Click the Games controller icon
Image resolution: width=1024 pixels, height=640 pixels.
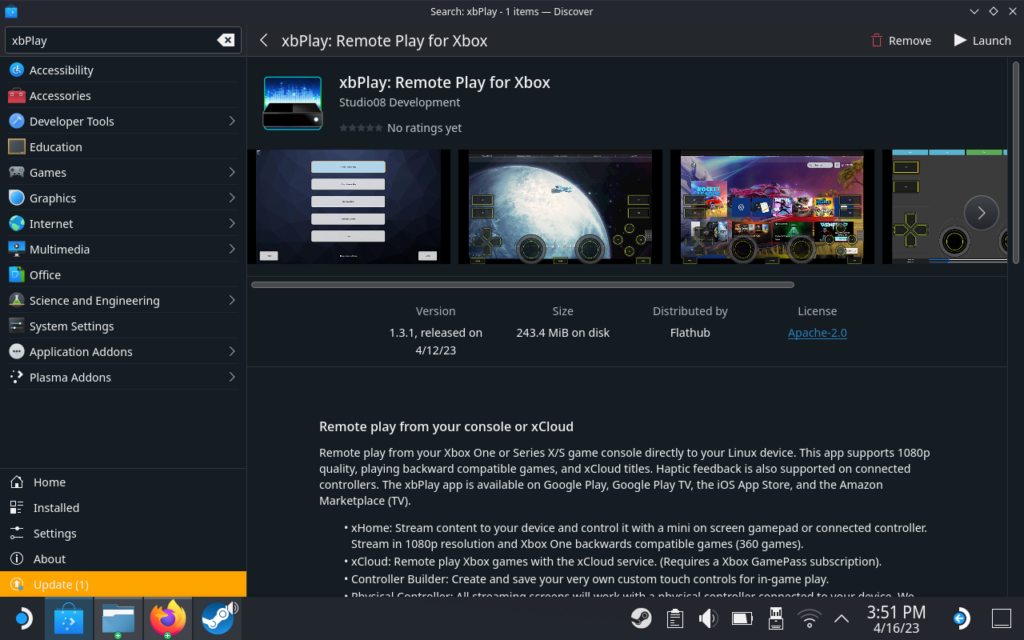[16, 172]
